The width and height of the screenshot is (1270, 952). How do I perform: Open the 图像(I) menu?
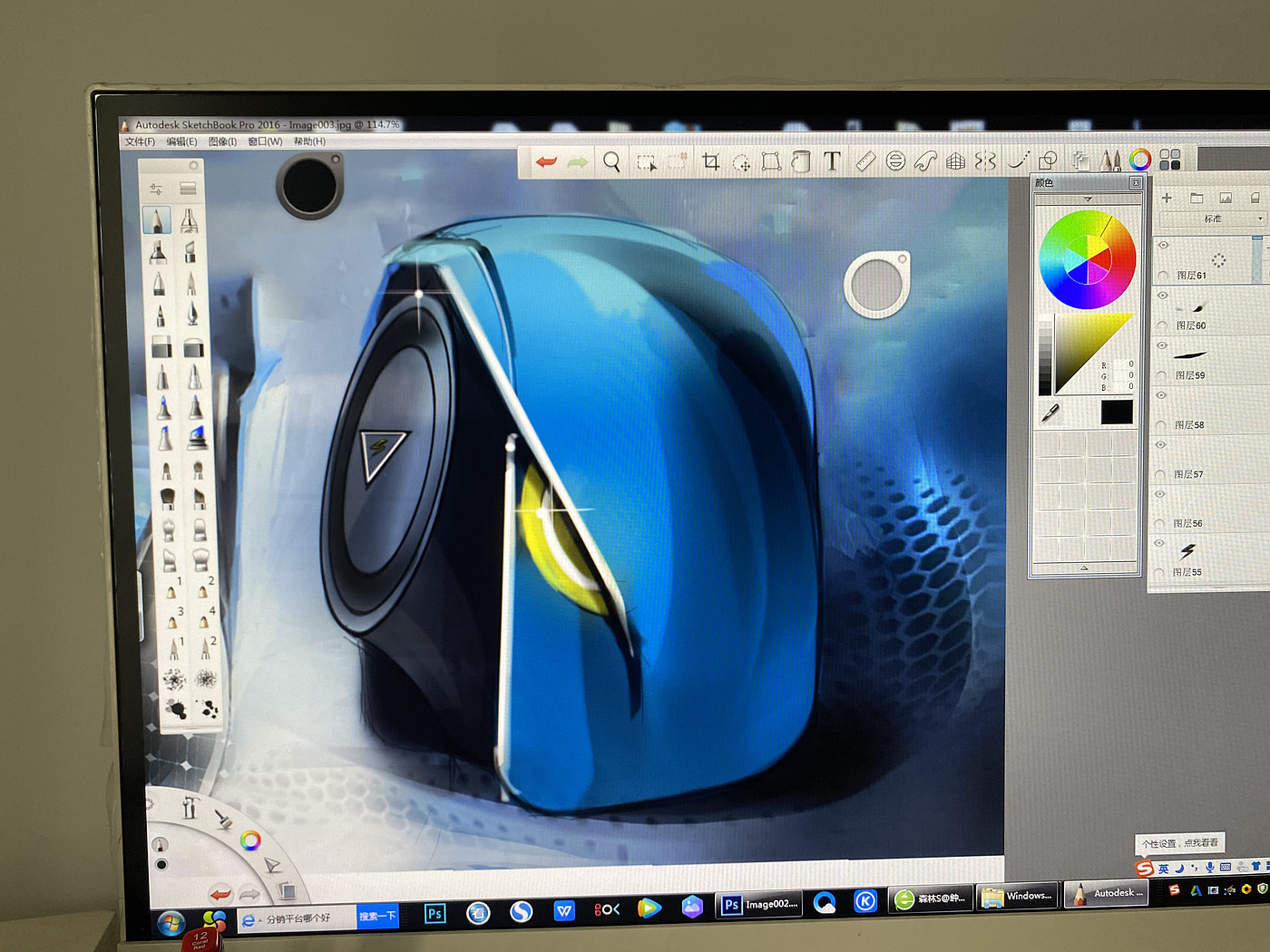(222, 141)
